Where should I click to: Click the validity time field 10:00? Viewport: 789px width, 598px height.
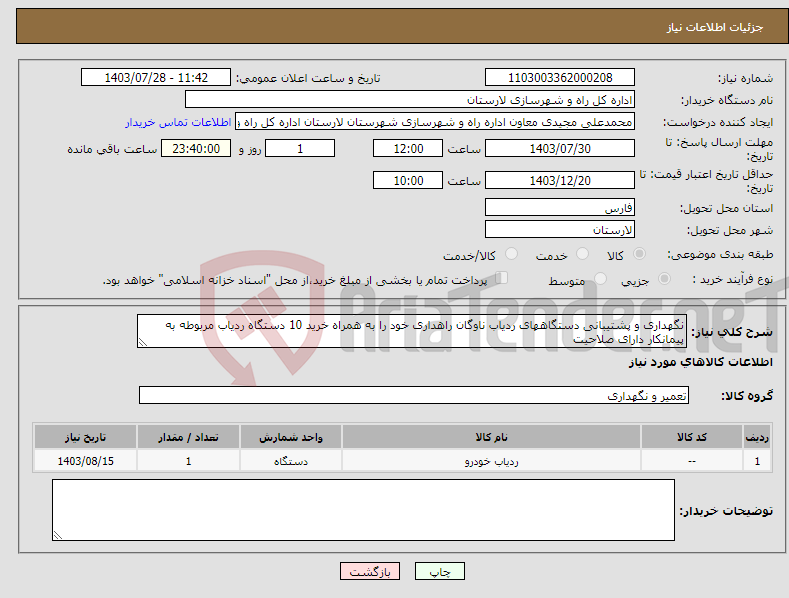point(408,180)
